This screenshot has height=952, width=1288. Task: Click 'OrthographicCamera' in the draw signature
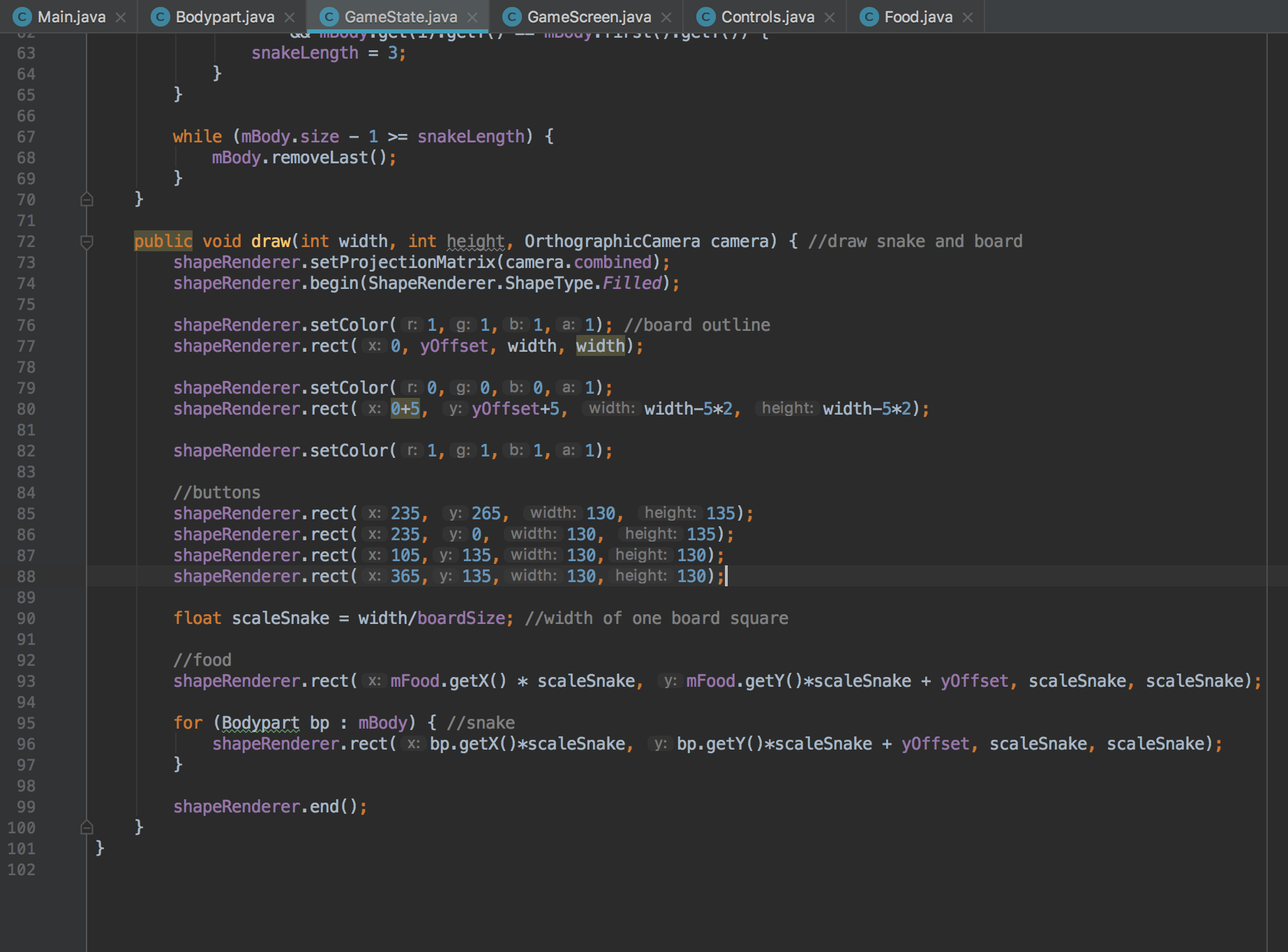coord(612,241)
